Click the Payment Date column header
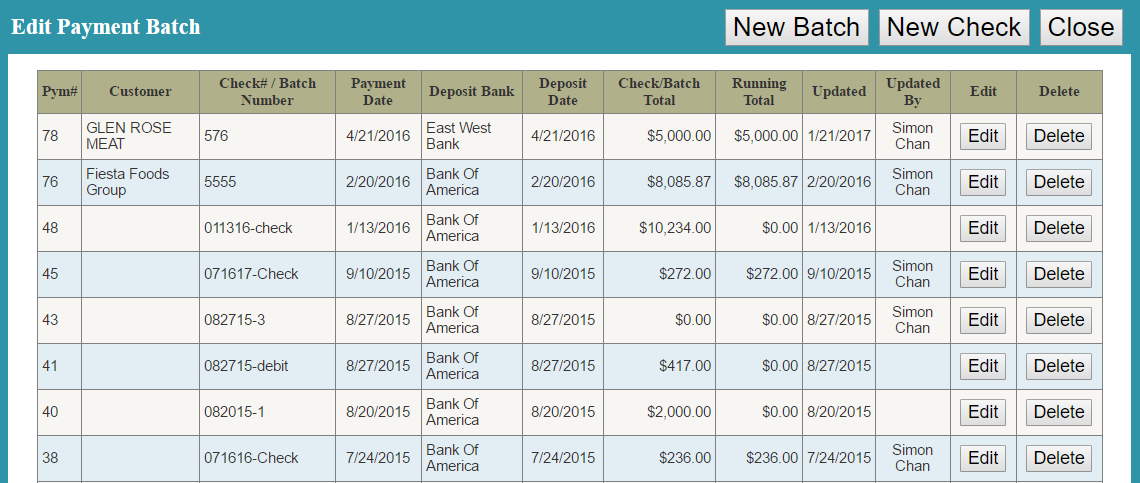Viewport: 1140px width, 483px height. 378,92
